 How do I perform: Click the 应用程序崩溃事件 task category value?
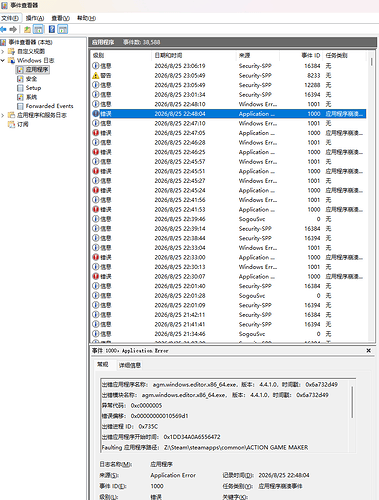(x=280, y=486)
